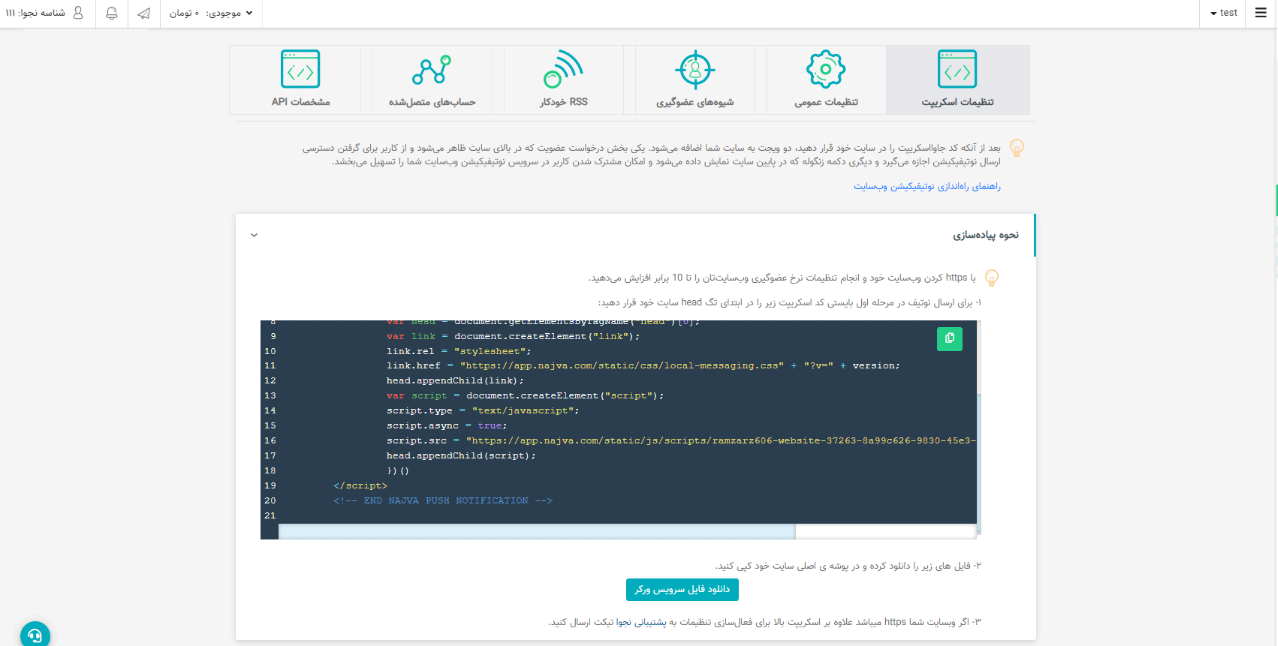Click the نحوه پیاده‌سازی section header
1278x646 pixels.
[x=635, y=235]
